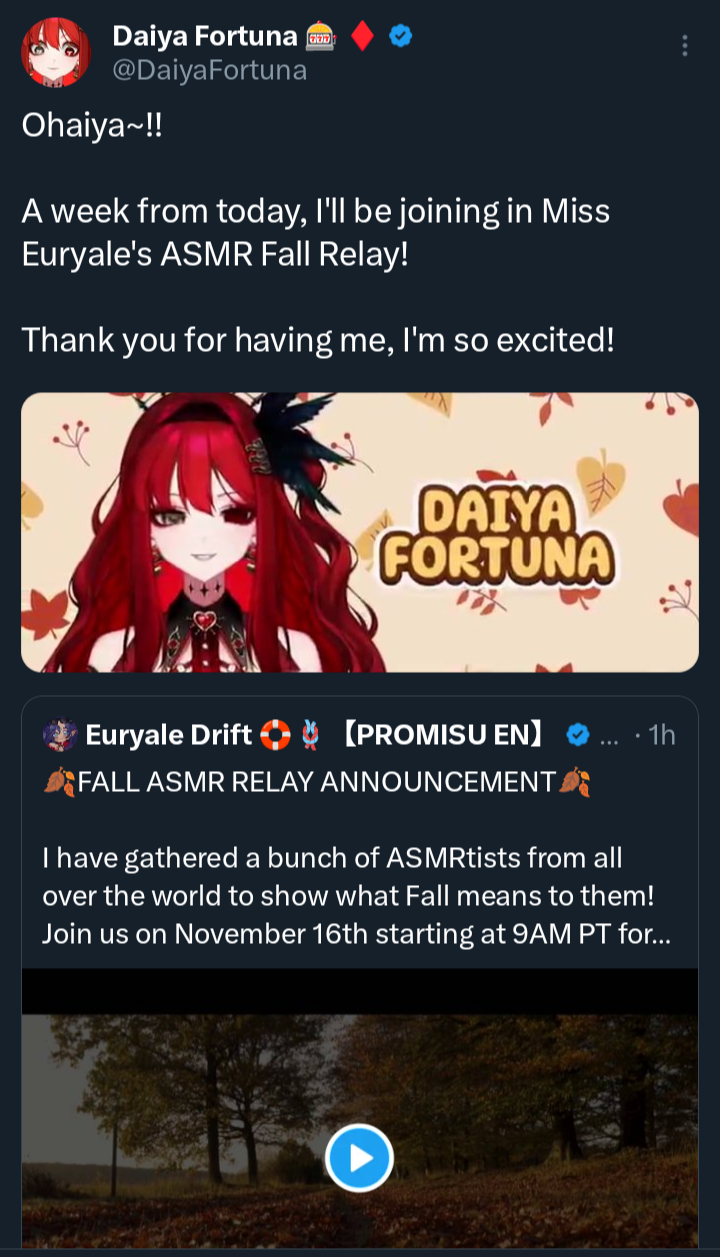
Task: Open Daiya Fortuna's profile avatar
Action: pyautogui.click(x=56, y=52)
